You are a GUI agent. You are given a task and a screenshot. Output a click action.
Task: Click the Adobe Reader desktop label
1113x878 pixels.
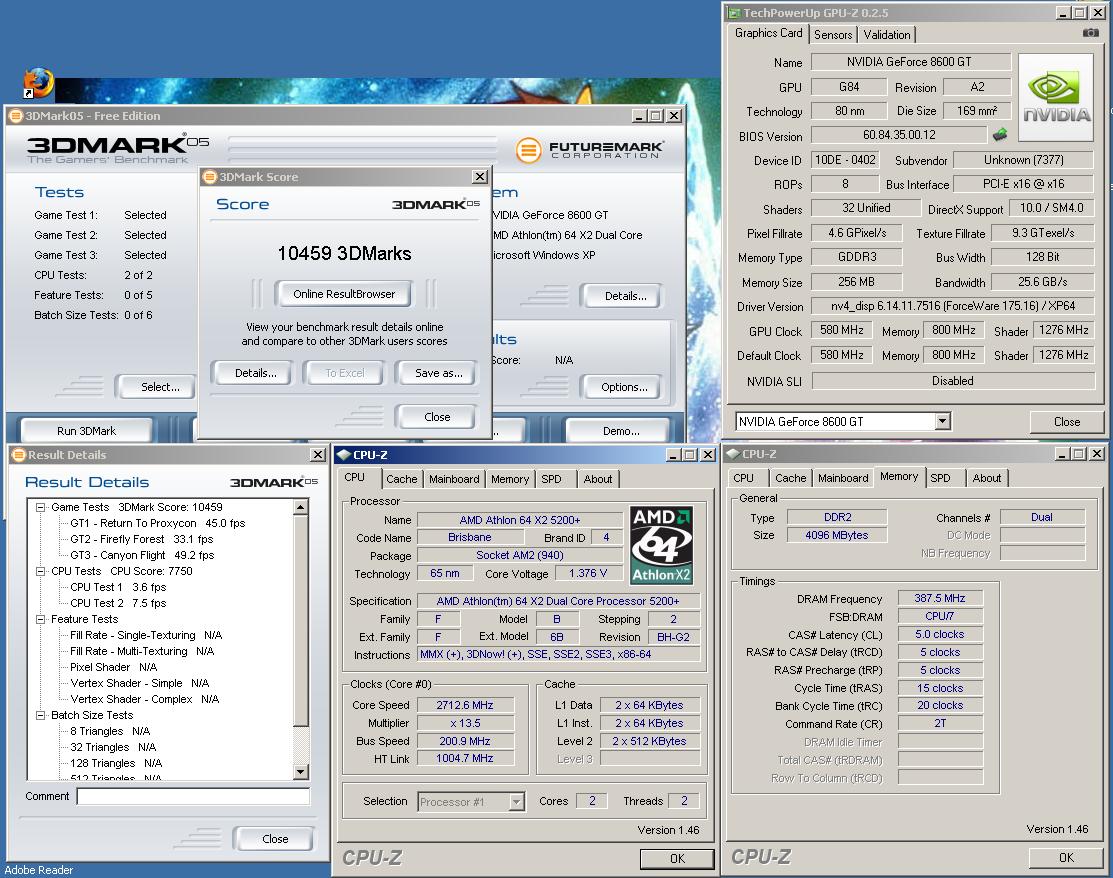click(x=39, y=870)
